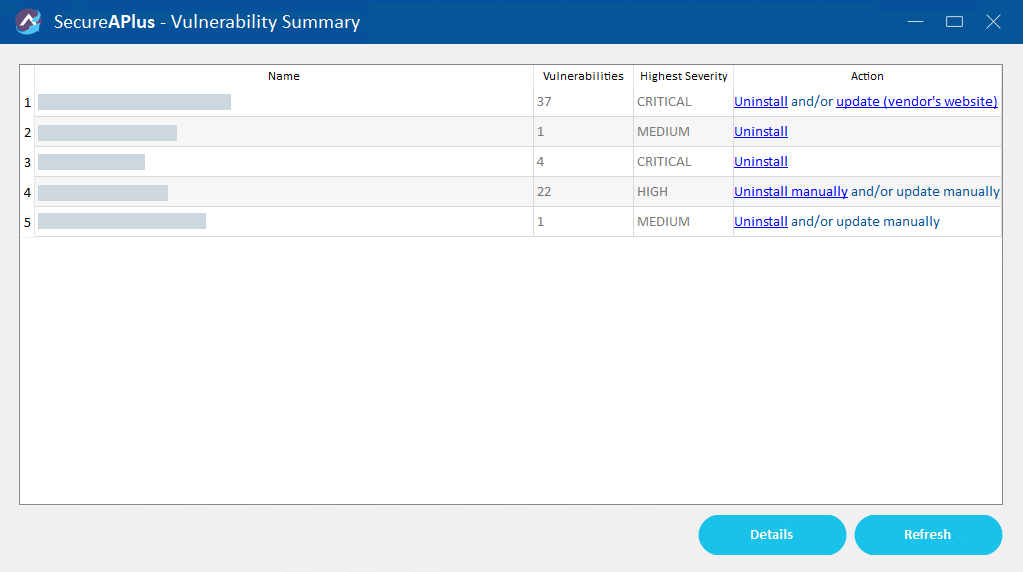1023x572 pixels.
Task: Click Uninstall link in row 2
Action: (761, 132)
